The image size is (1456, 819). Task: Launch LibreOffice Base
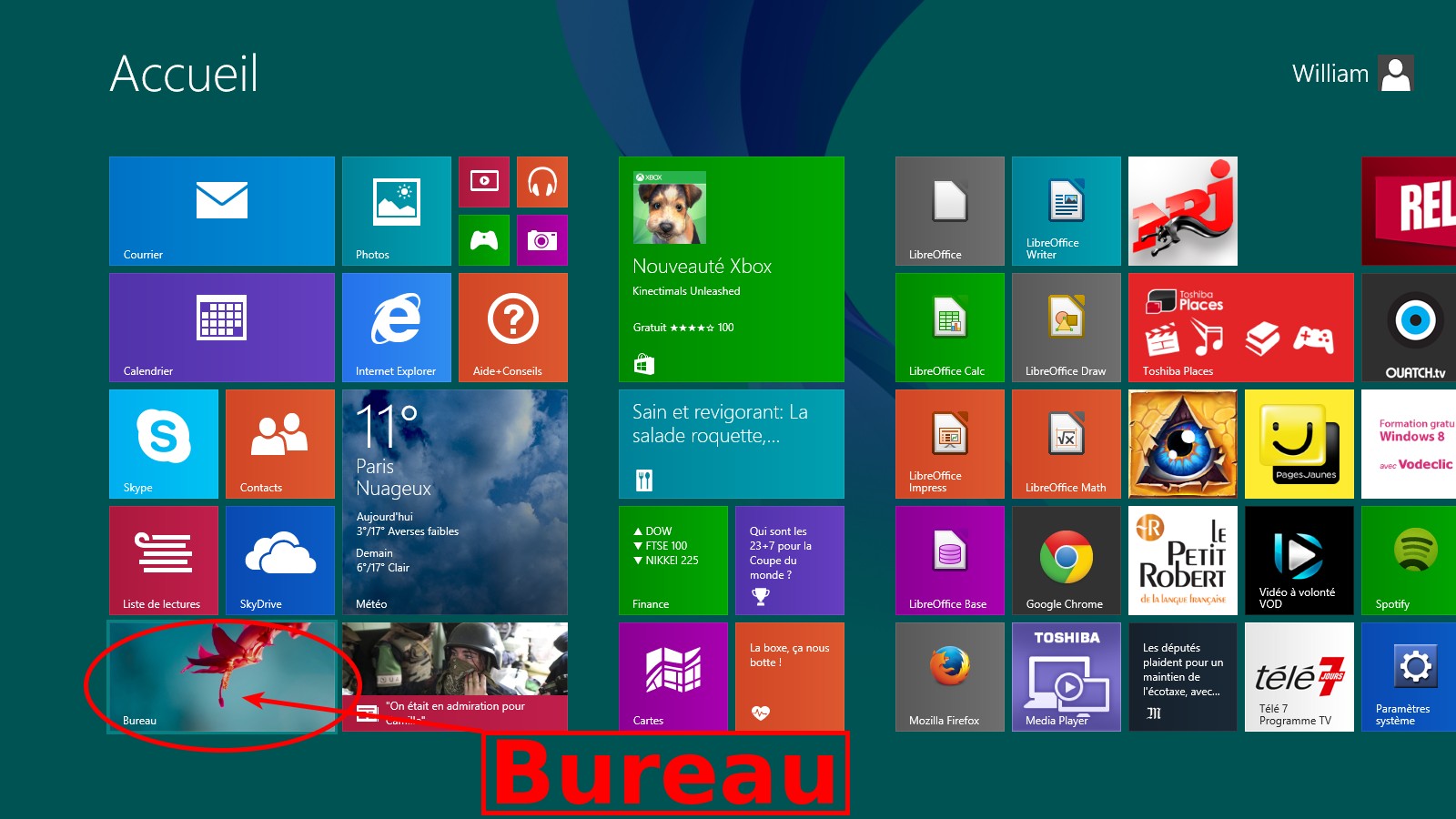click(x=950, y=561)
